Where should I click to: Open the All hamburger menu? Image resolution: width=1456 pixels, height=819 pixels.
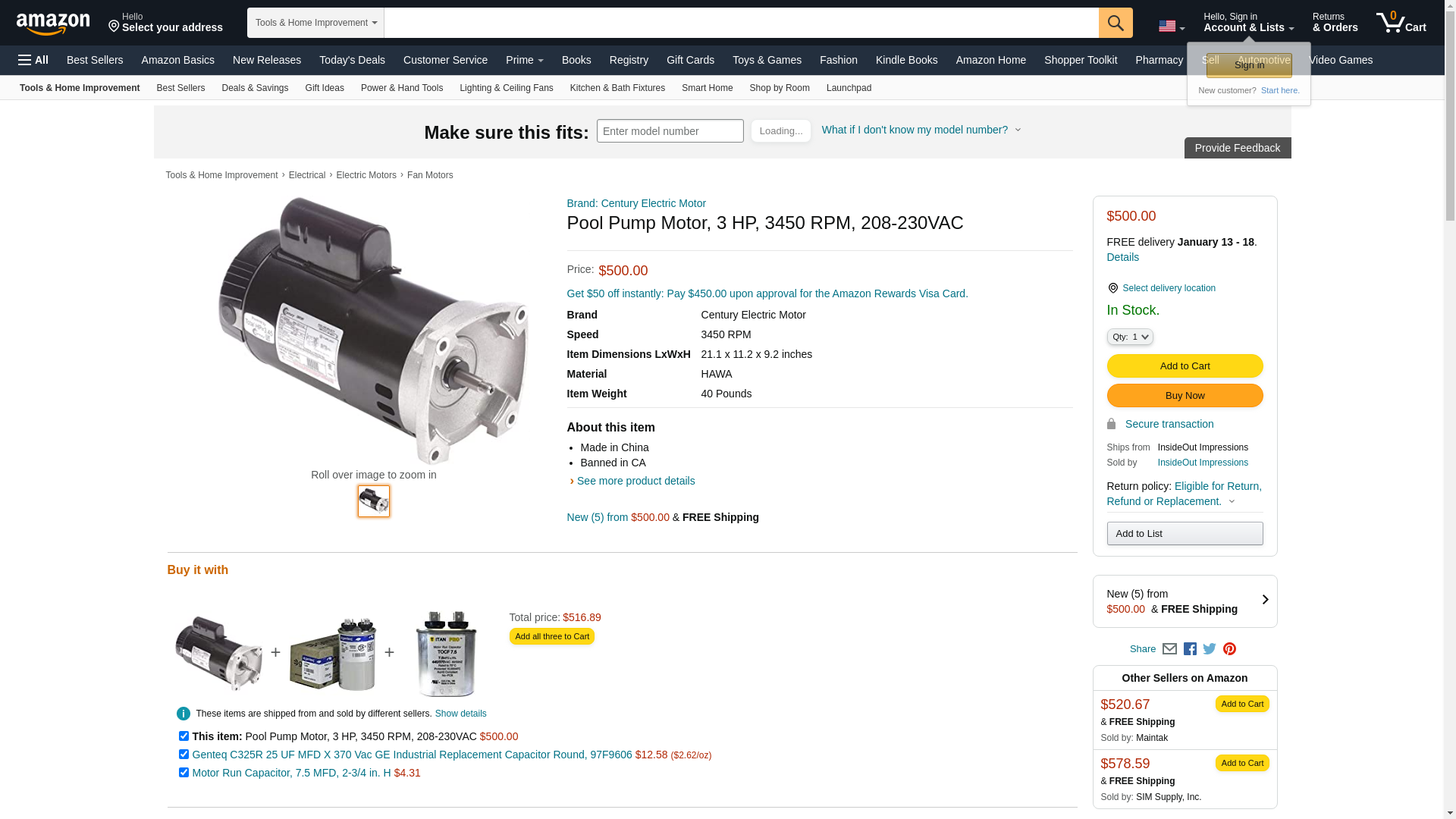33,60
